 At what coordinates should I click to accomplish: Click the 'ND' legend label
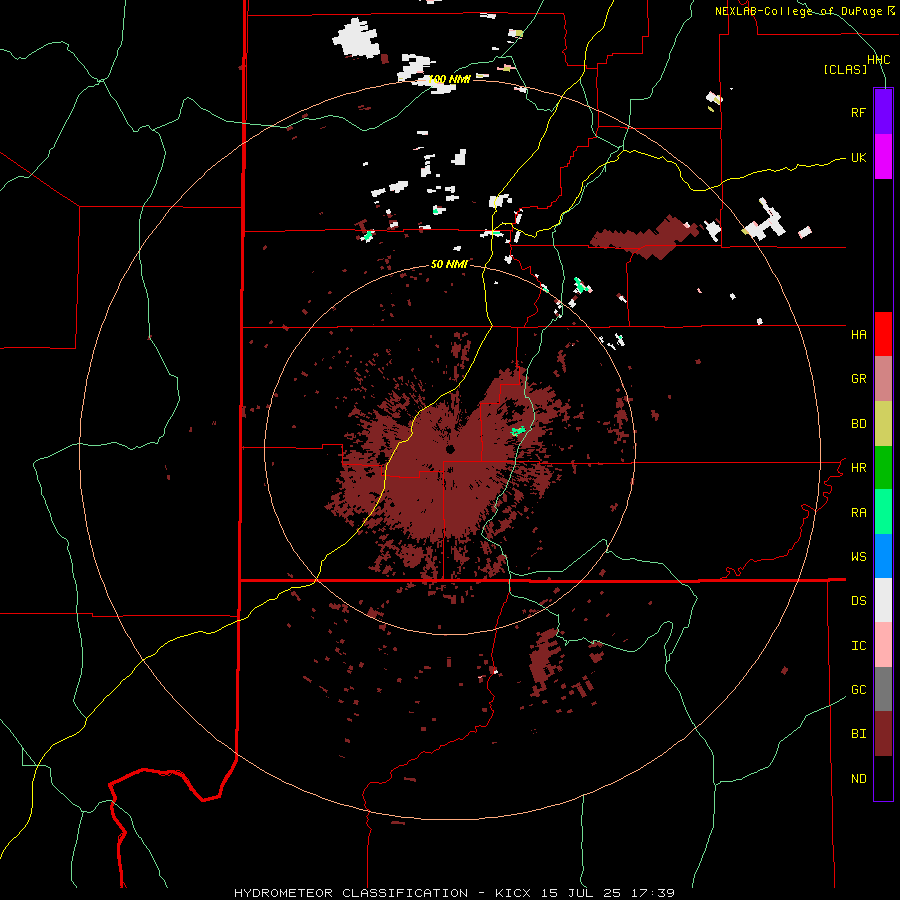[858, 778]
